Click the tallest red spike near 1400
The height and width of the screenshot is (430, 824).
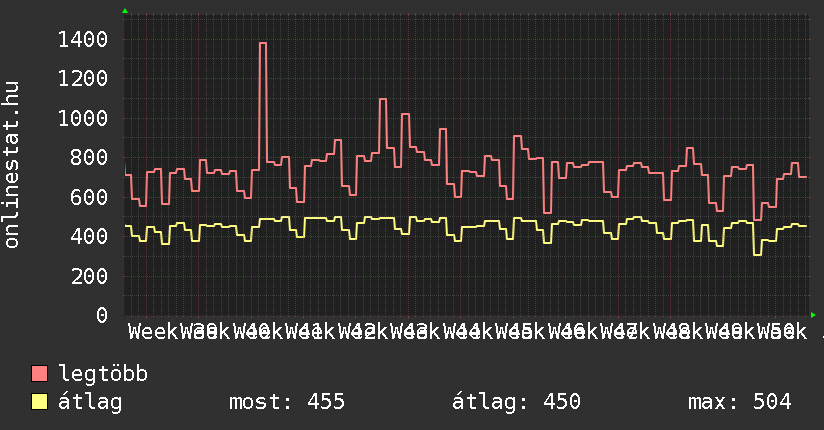coord(263,44)
